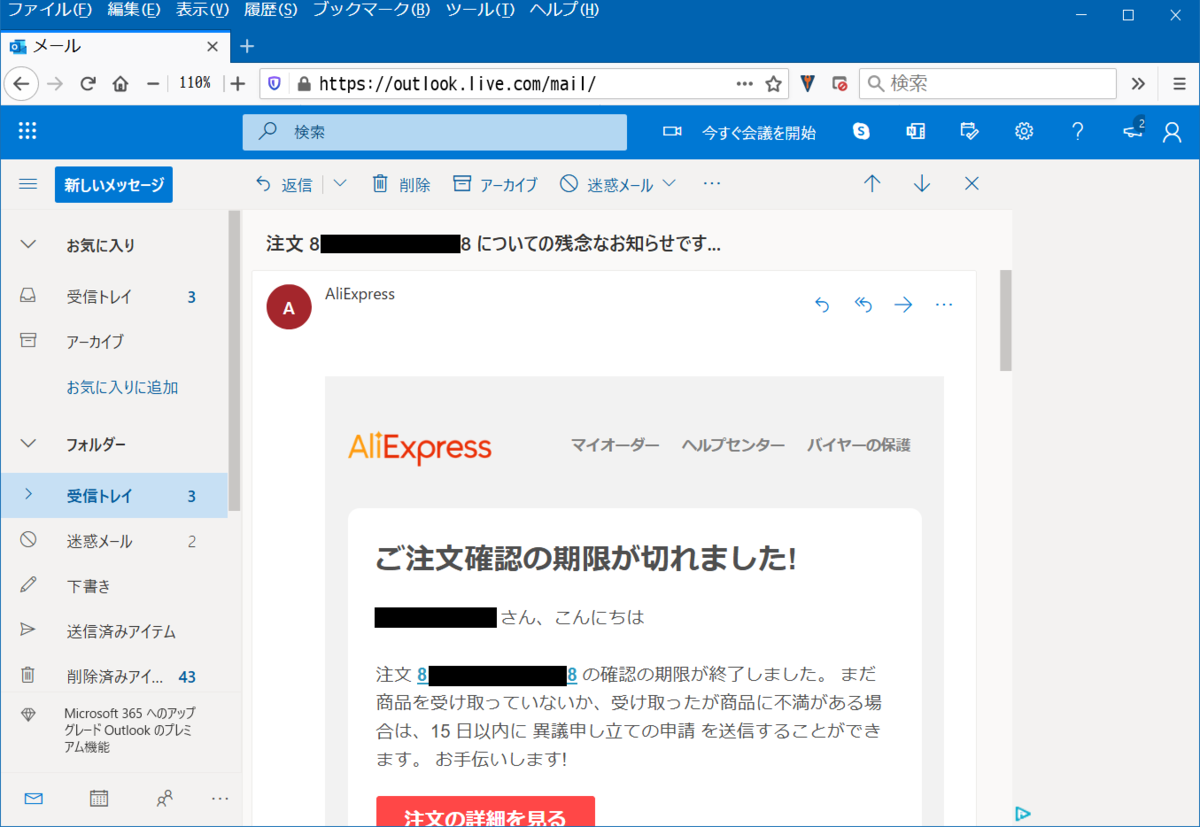Click the Firefox URL address bar
This screenshot has width=1200, height=827.
(x=525, y=84)
